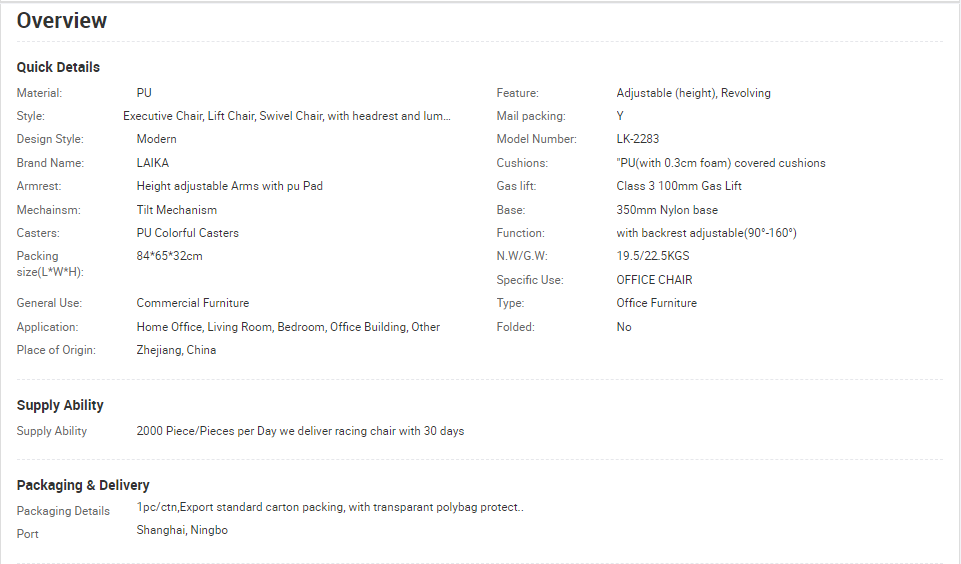Click the Port value Shanghai, Ningbo
Viewport: 961px width, 564px height.
[x=182, y=530]
